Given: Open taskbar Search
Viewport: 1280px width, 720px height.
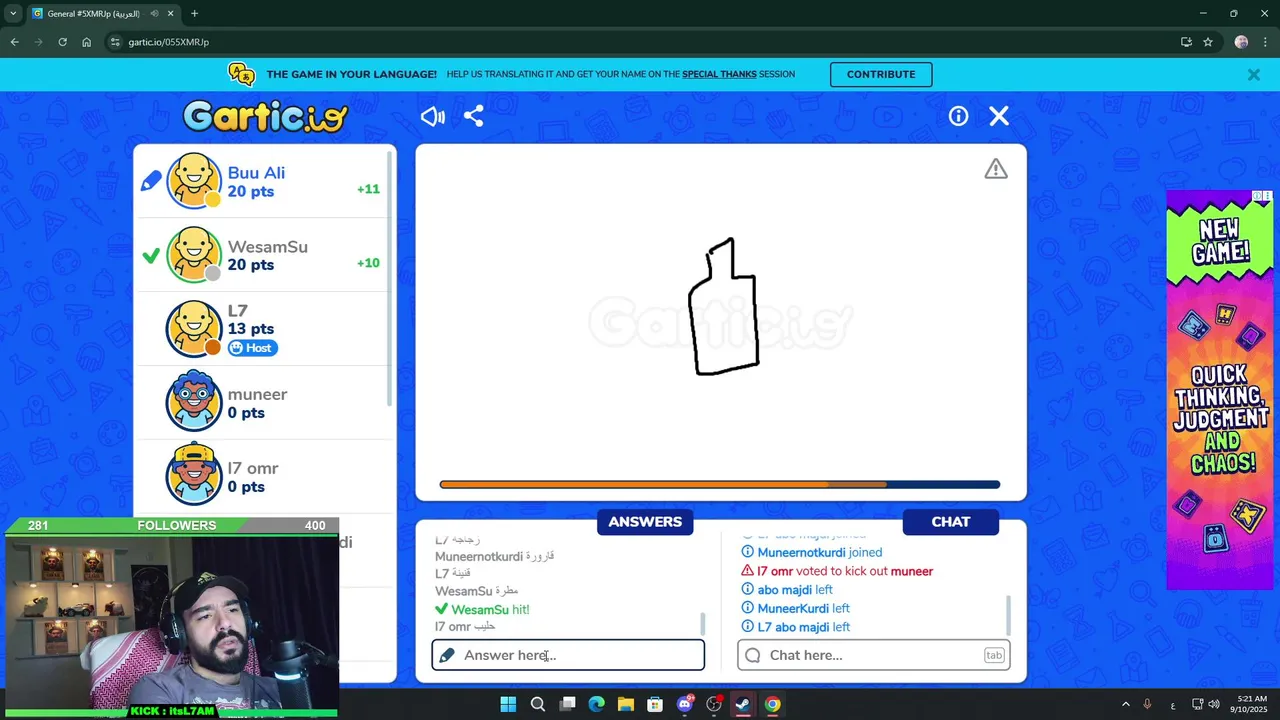Looking at the screenshot, I should coord(538,704).
